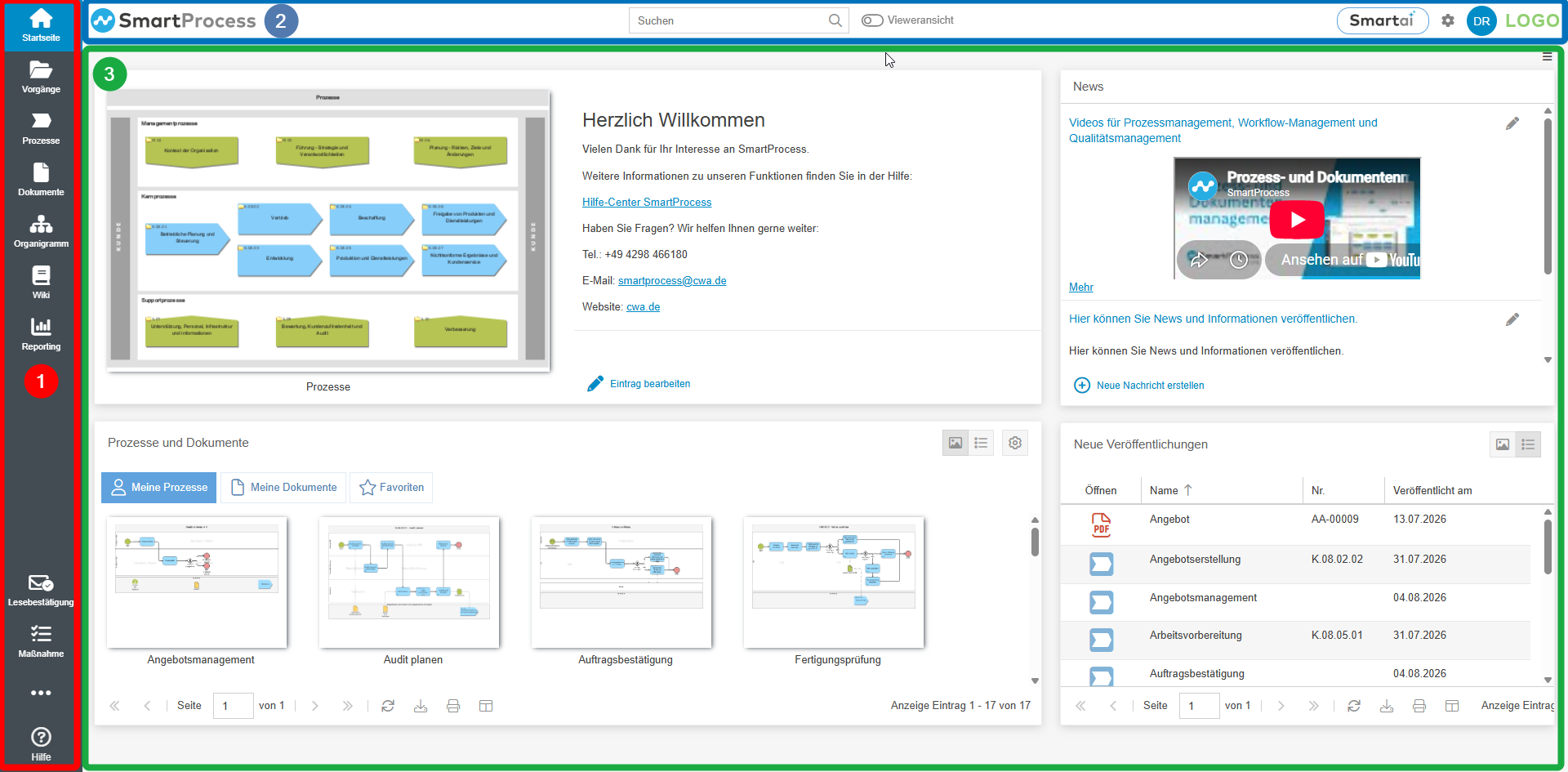Click the Mehr link under the video
Viewport: 1568px width, 772px height.
(1081, 287)
